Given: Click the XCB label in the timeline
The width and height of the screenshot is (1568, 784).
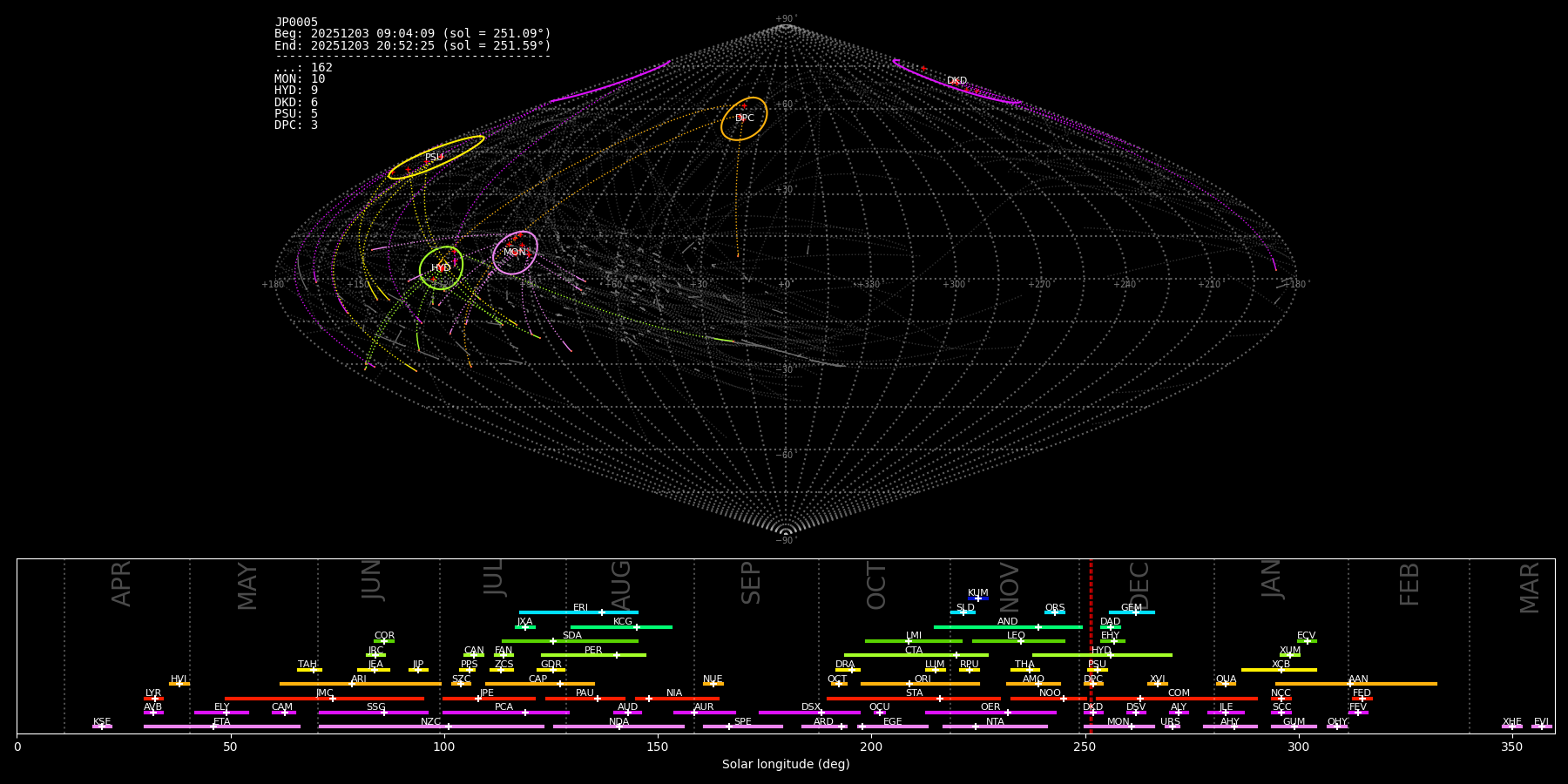Looking at the screenshot, I should [1281, 665].
